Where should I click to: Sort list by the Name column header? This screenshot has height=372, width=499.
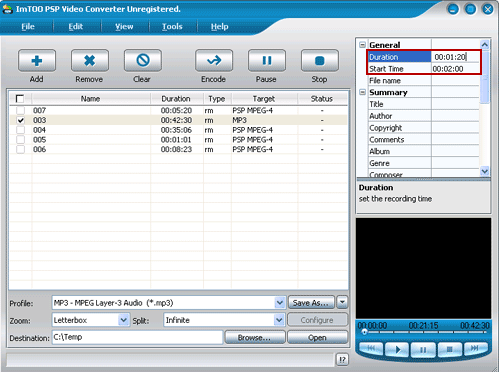point(91,99)
